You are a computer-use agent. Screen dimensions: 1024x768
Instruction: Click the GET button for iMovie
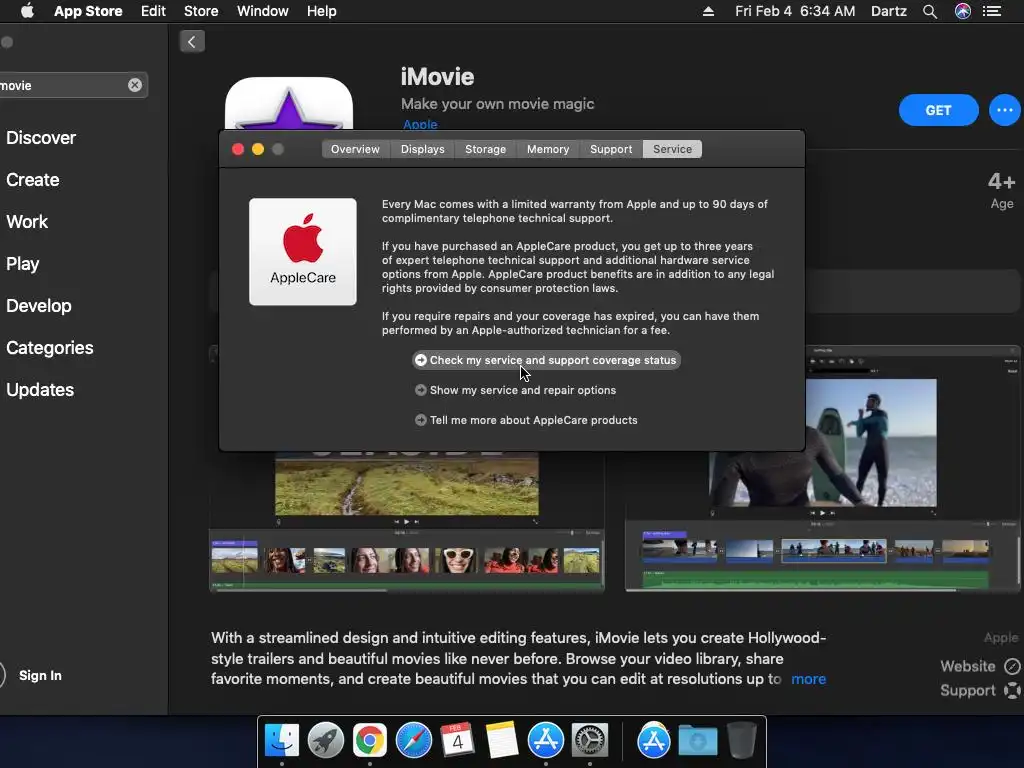point(938,110)
